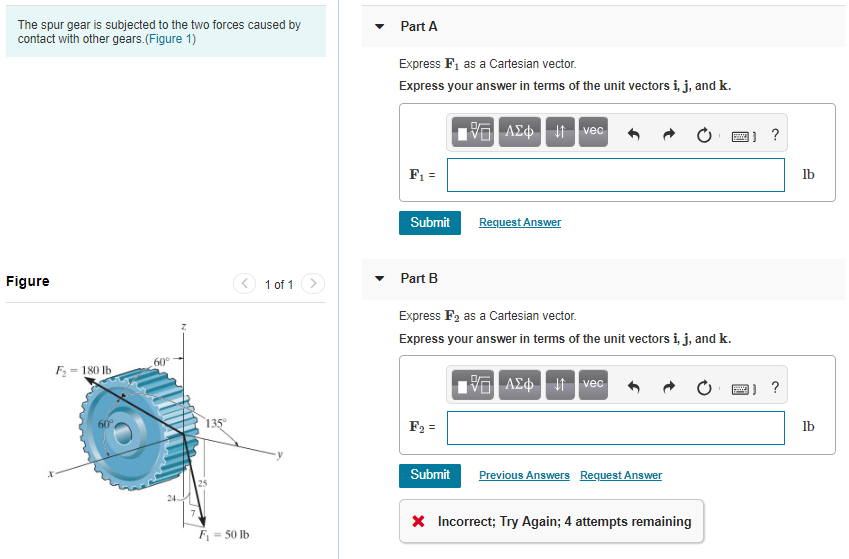Open Greek symbols menu in Part B
849x559 pixels.
[x=519, y=385]
